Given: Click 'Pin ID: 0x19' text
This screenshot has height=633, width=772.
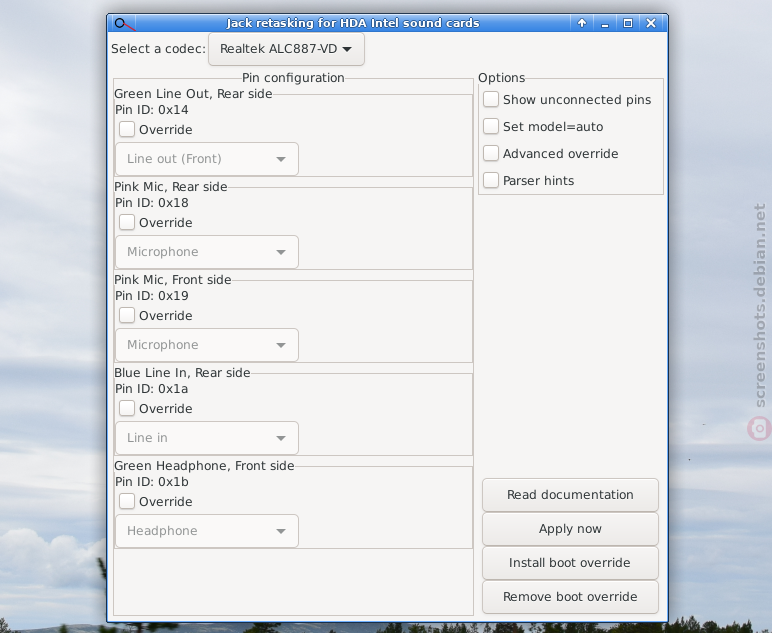Looking at the screenshot, I should [152, 296].
